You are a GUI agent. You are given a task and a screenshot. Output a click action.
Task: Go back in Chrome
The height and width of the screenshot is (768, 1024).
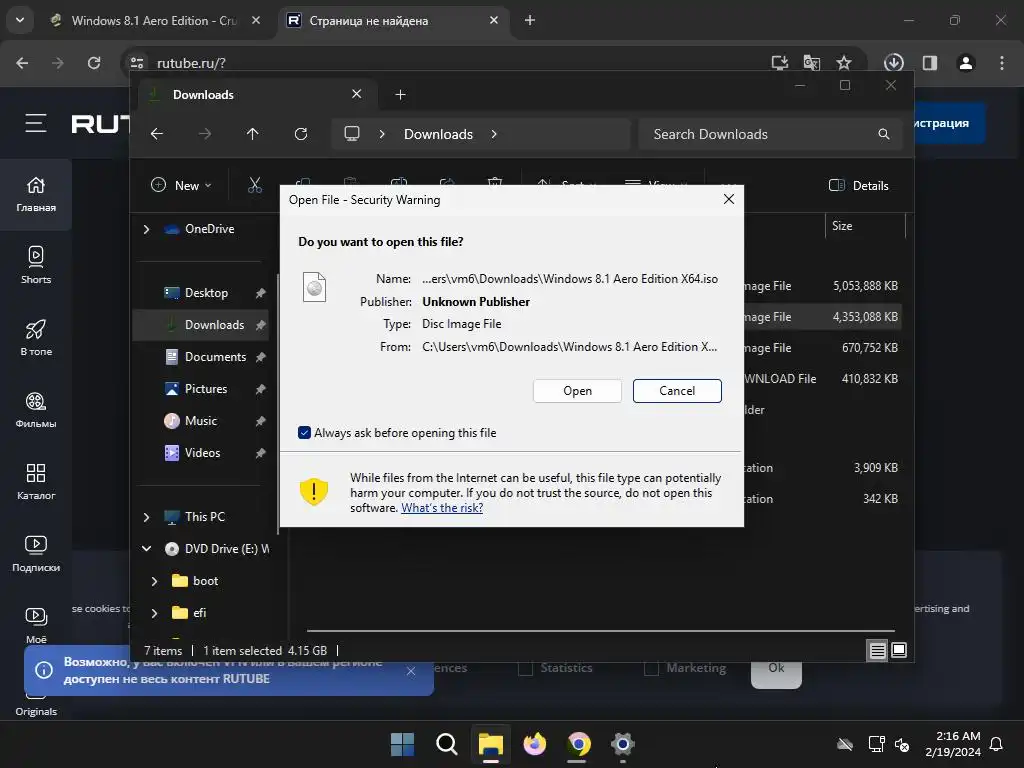tap(22, 63)
